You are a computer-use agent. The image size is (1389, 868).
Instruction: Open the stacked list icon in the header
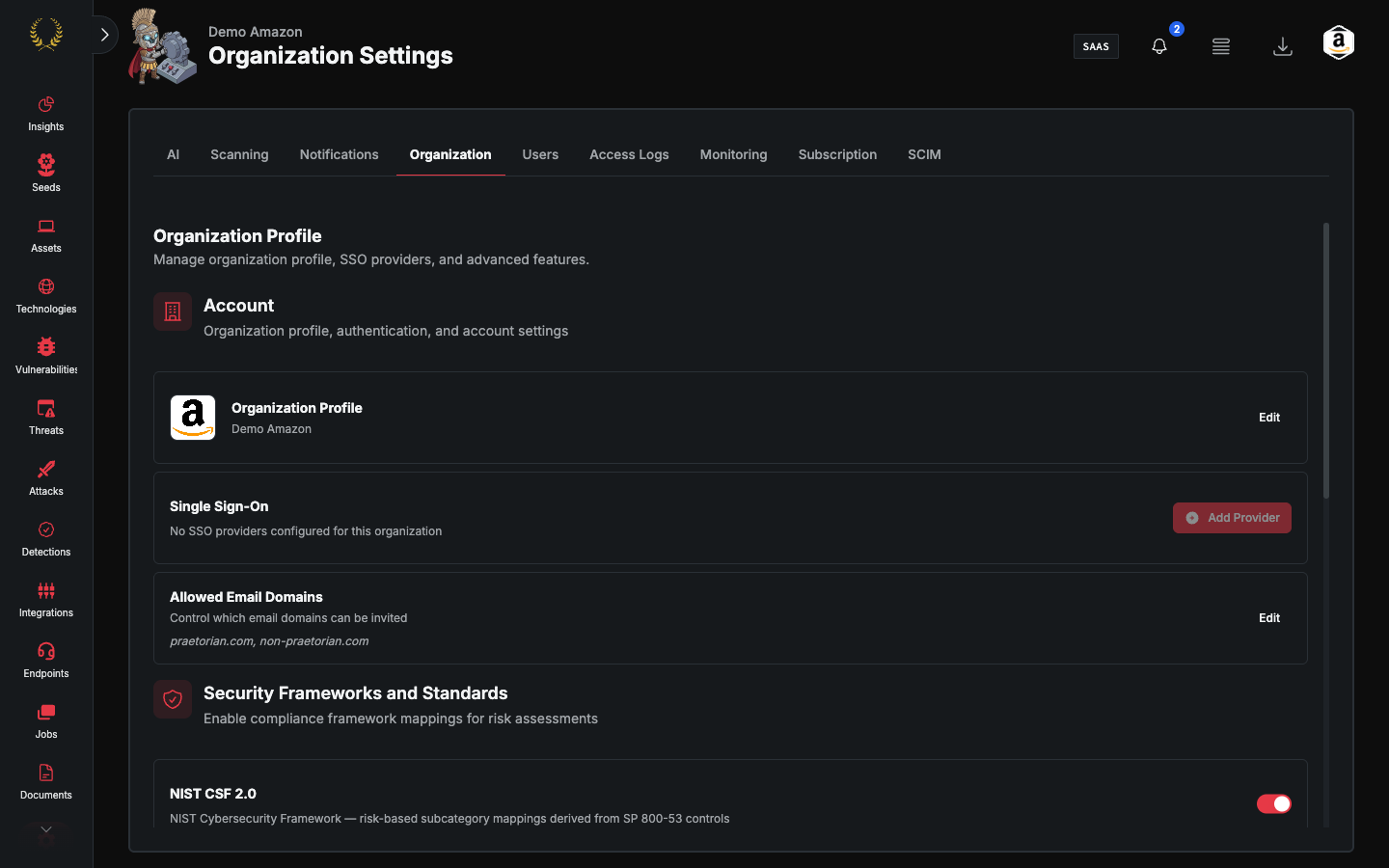1221,46
